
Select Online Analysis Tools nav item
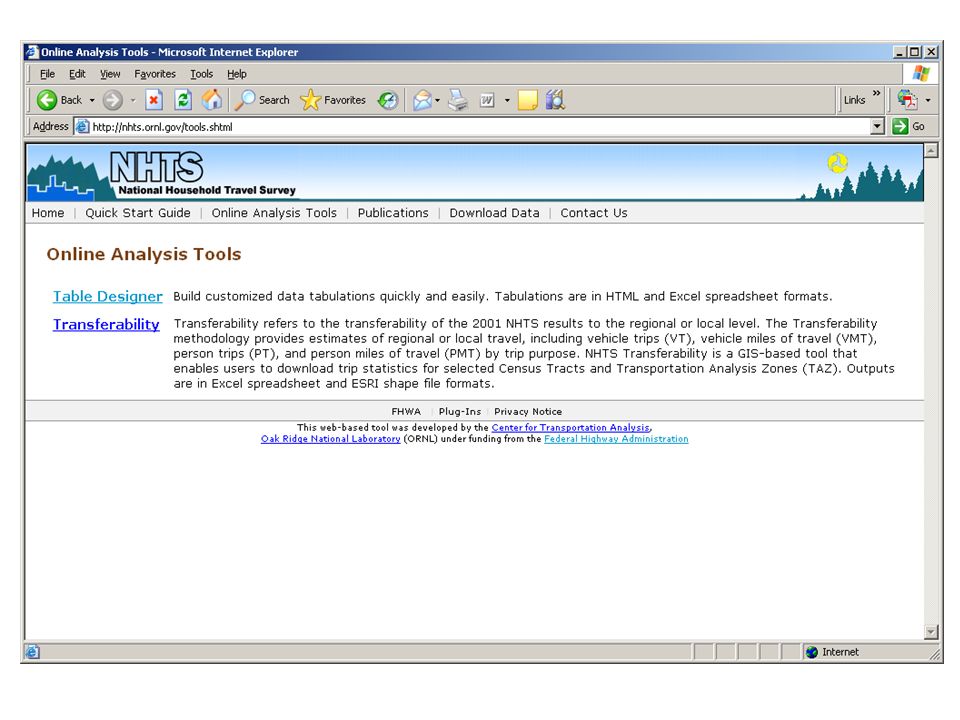point(274,213)
